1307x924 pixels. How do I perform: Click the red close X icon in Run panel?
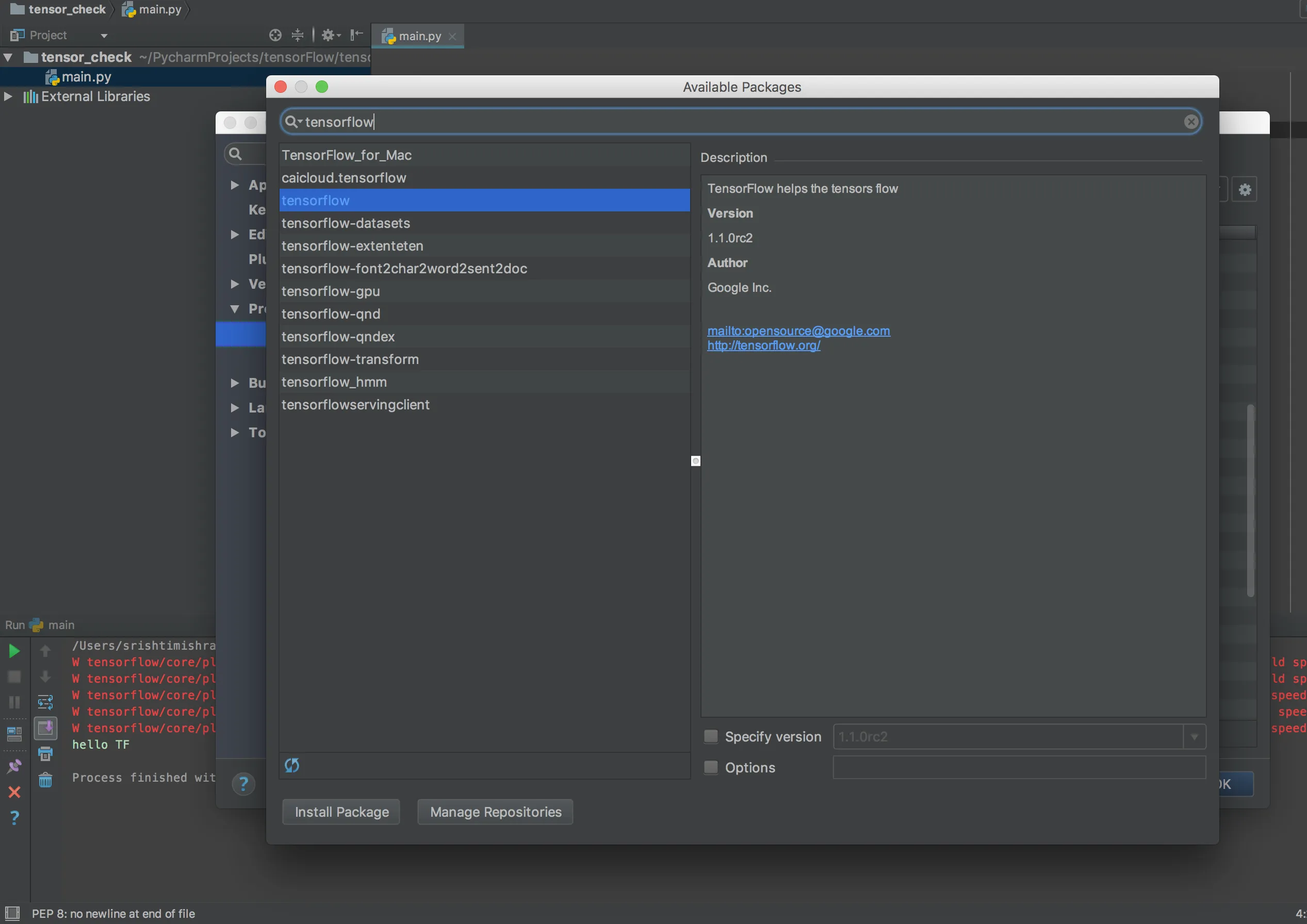click(x=14, y=792)
